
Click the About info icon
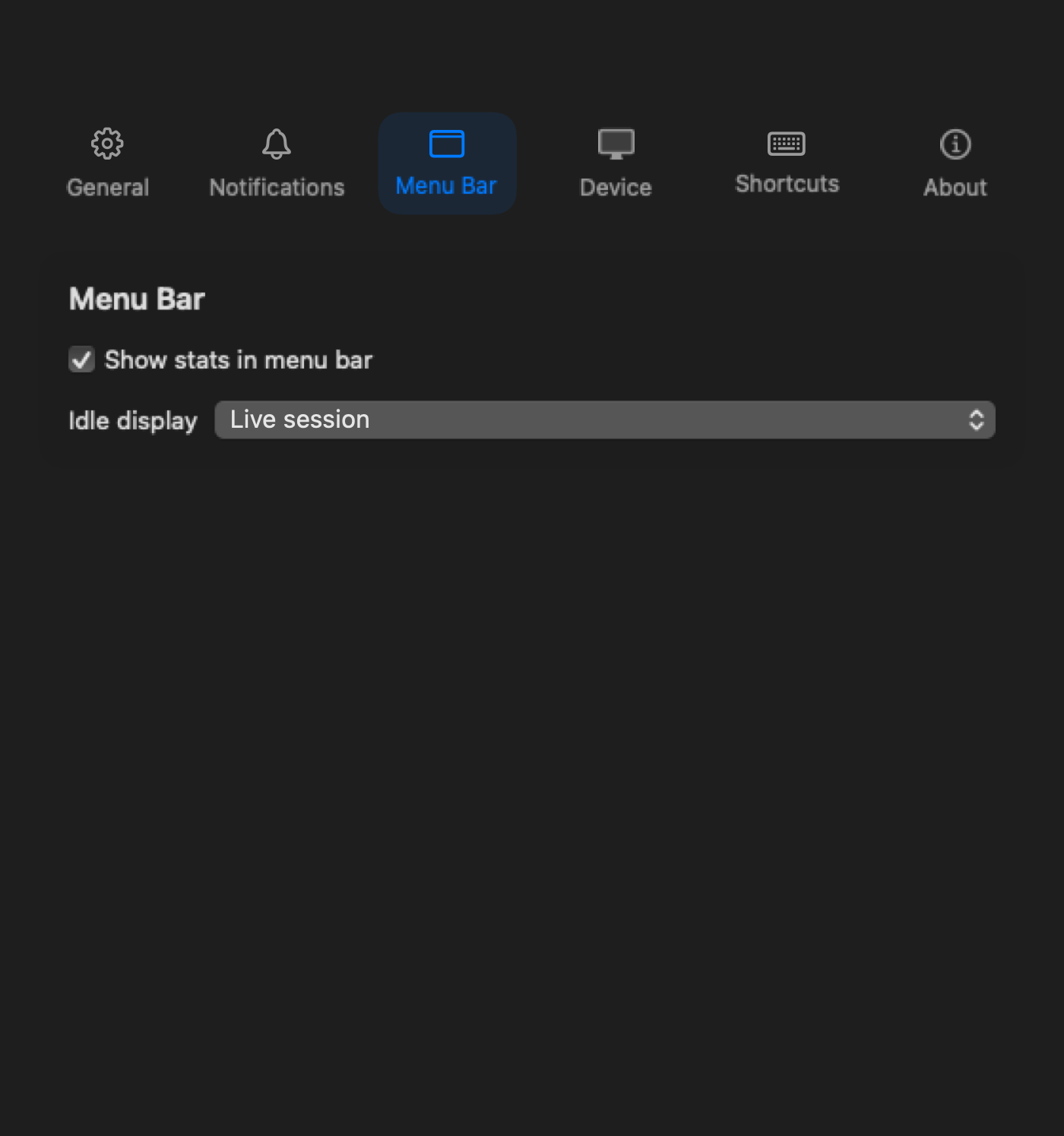point(955,143)
